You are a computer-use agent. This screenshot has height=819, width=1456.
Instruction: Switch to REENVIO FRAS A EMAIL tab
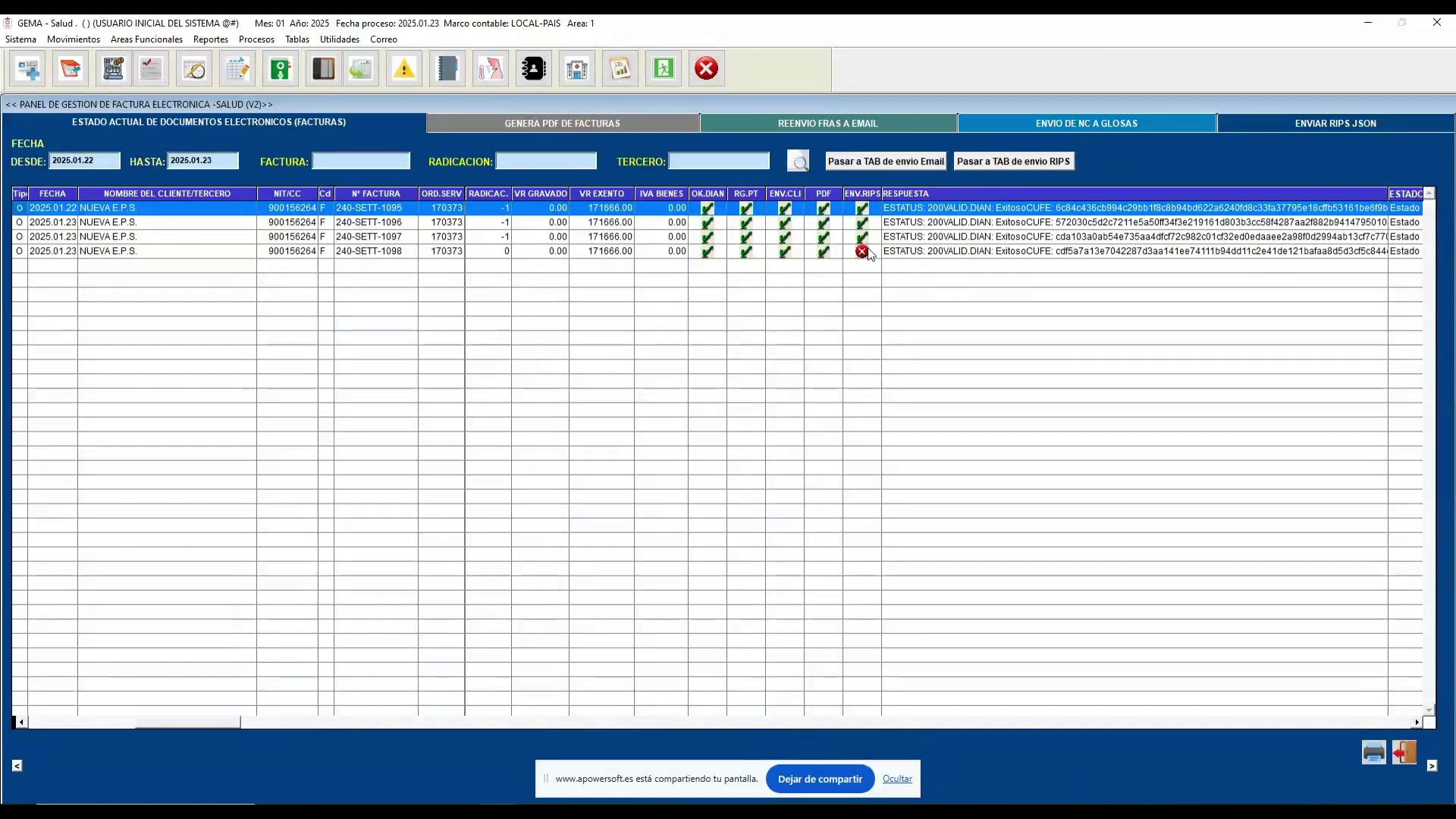[x=828, y=123]
